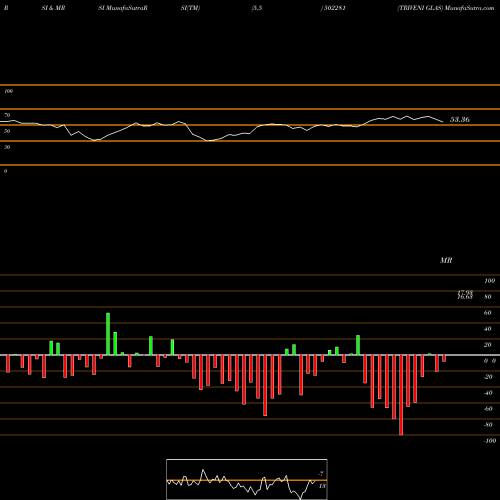Click the longest red bar reaching -100

click(401, 395)
